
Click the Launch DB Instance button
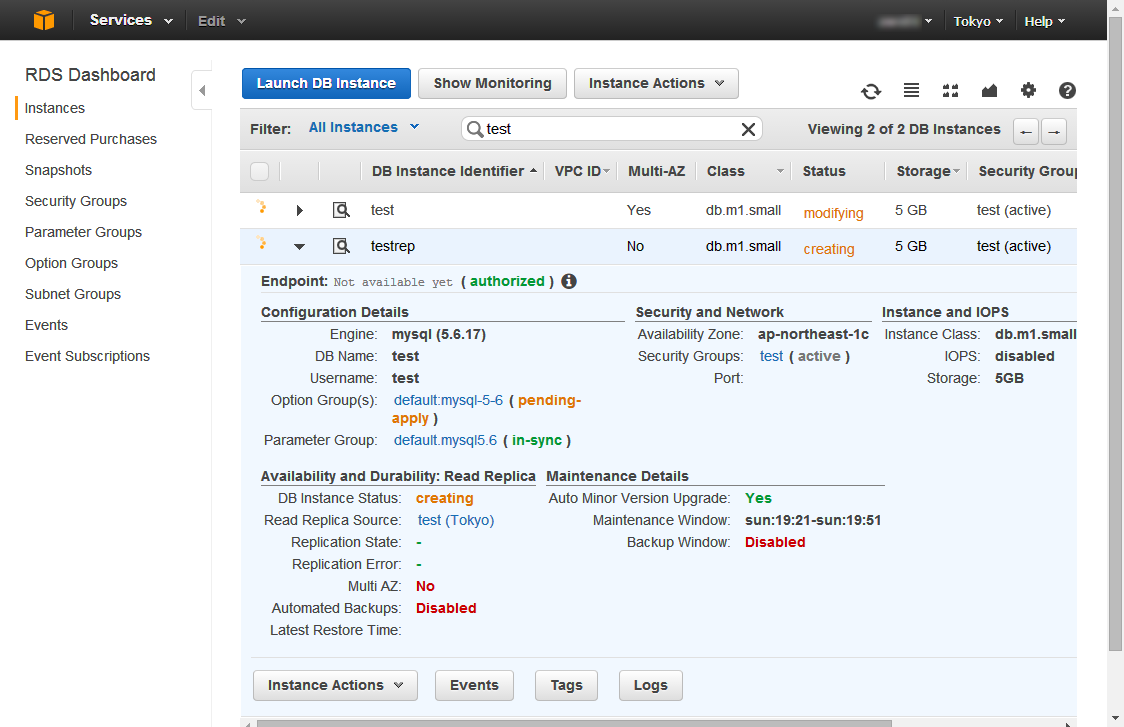(x=326, y=83)
